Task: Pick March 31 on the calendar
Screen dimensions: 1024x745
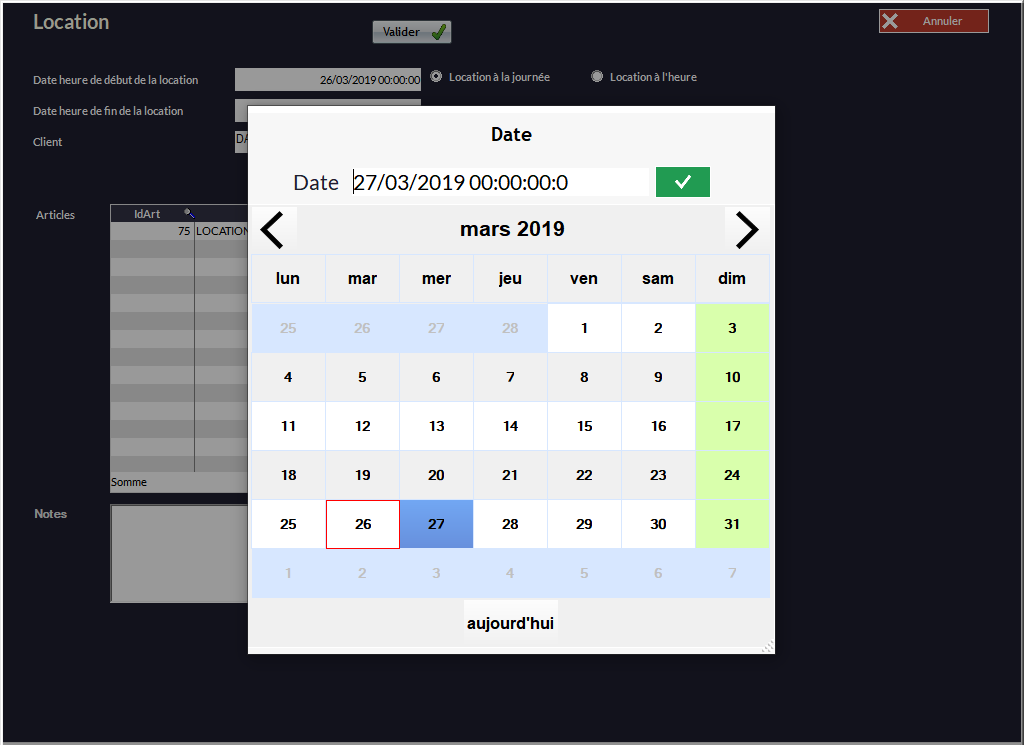Action: [732, 524]
